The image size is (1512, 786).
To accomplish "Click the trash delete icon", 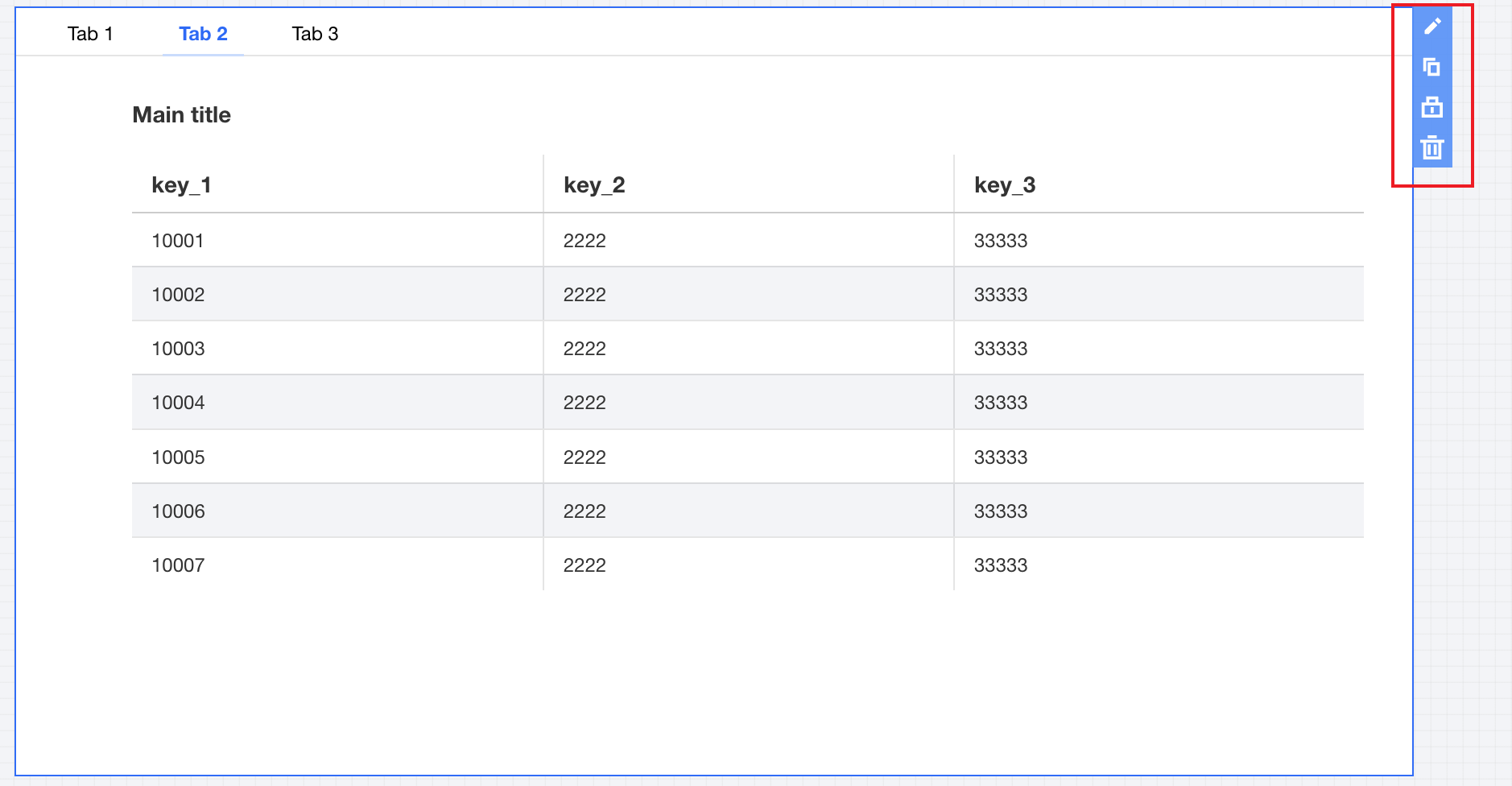I will (1432, 147).
